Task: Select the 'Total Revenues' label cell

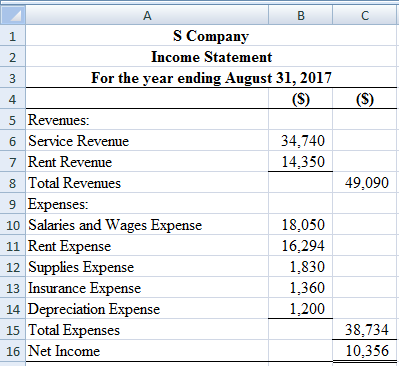Action: tap(147, 183)
